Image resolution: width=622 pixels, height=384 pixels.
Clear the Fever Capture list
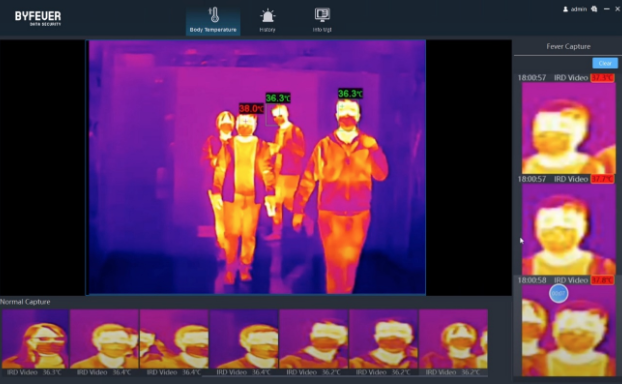point(605,63)
